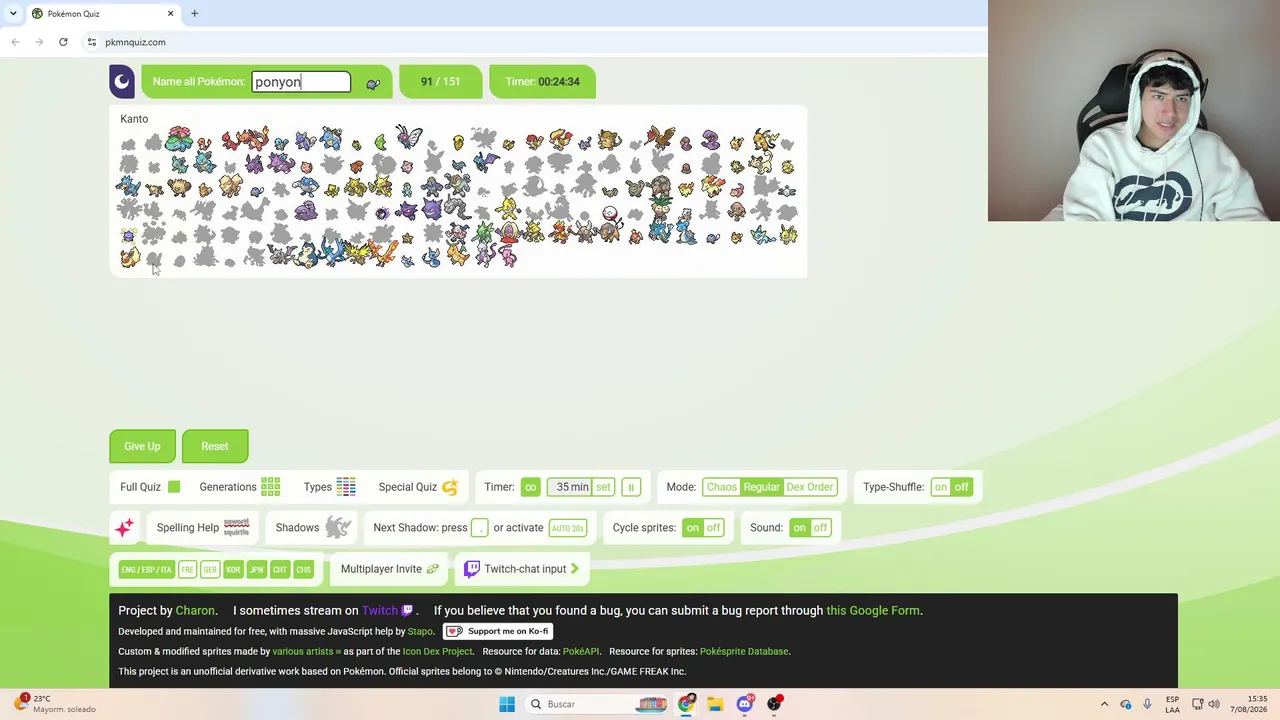Screen dimensions: 1280x720
Task: Turn Cycle sprites on
Action: coord(692,528)
